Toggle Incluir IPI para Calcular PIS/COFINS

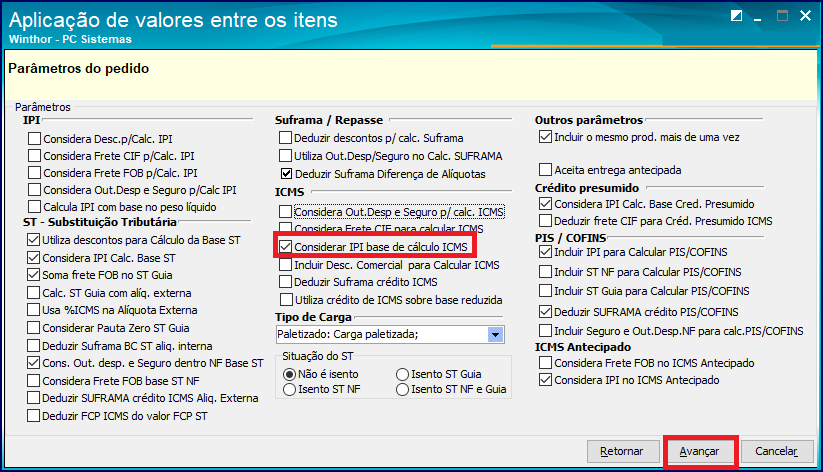click(545, 252)
